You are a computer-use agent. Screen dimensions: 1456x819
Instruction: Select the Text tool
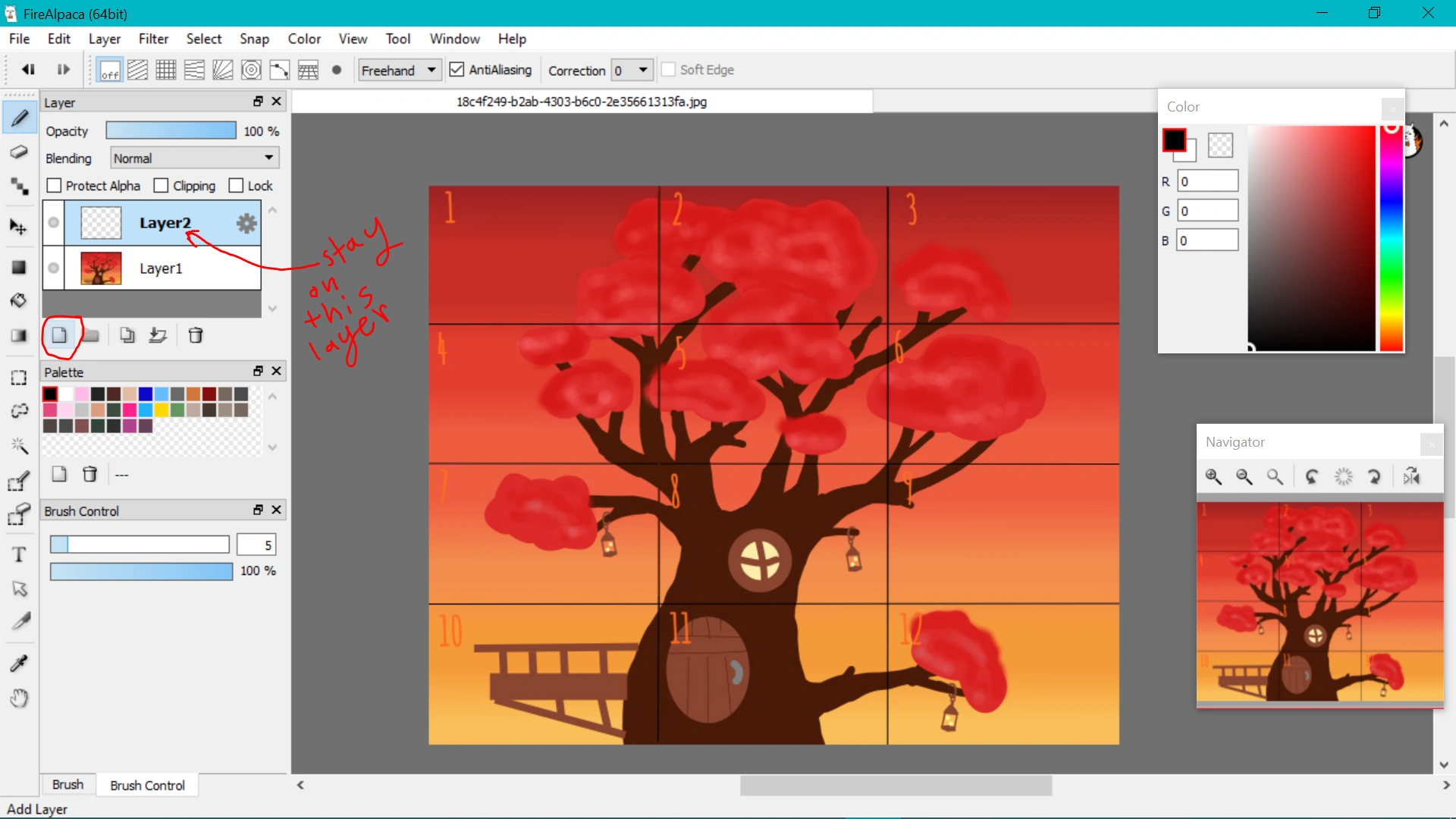pos(19,554)
